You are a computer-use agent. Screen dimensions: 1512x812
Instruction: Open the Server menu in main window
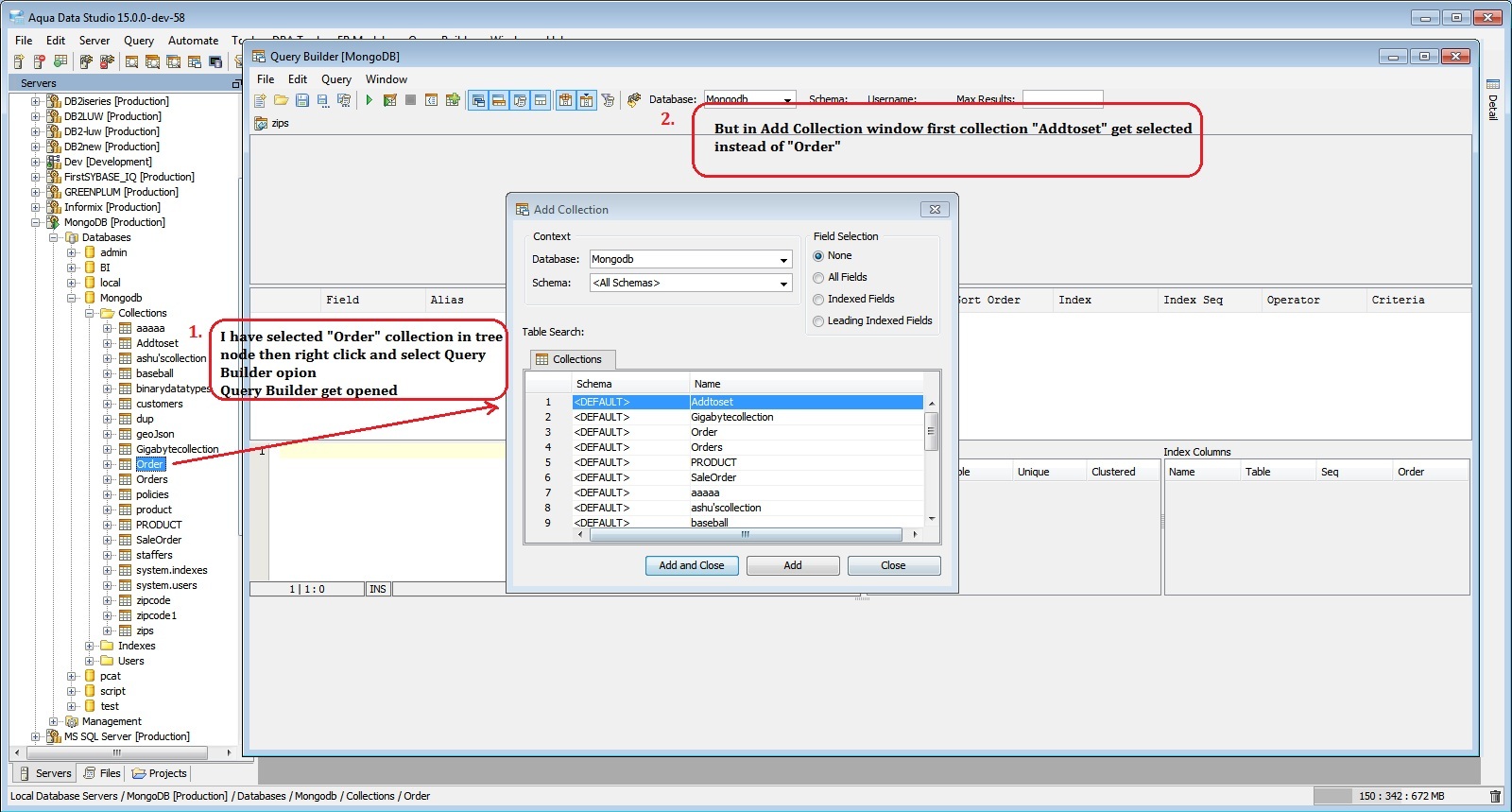coord(94,41)
